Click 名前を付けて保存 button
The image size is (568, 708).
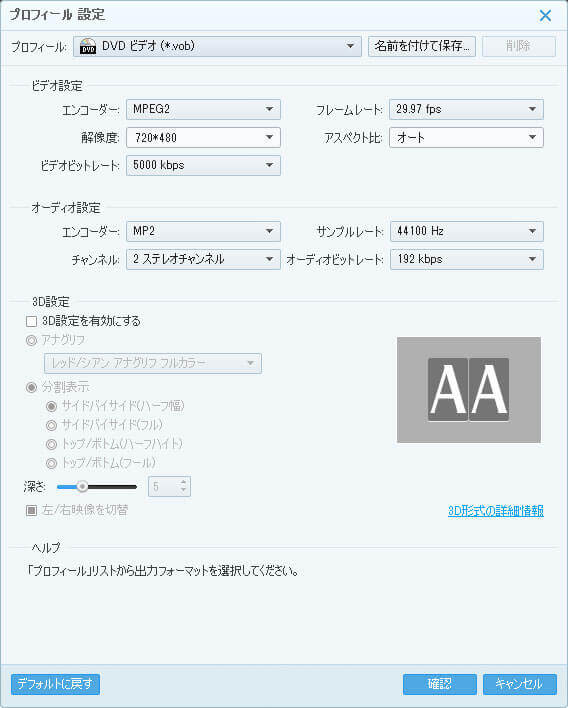pos(422,47)
